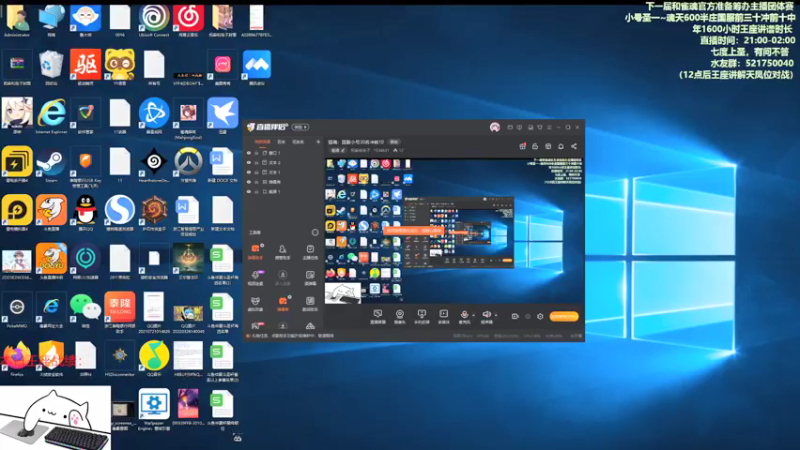Image resolution: width=800 pixels, height=450 pixels.
Task: Open the 弹幕助手 tool
Action: click(255, 252)
